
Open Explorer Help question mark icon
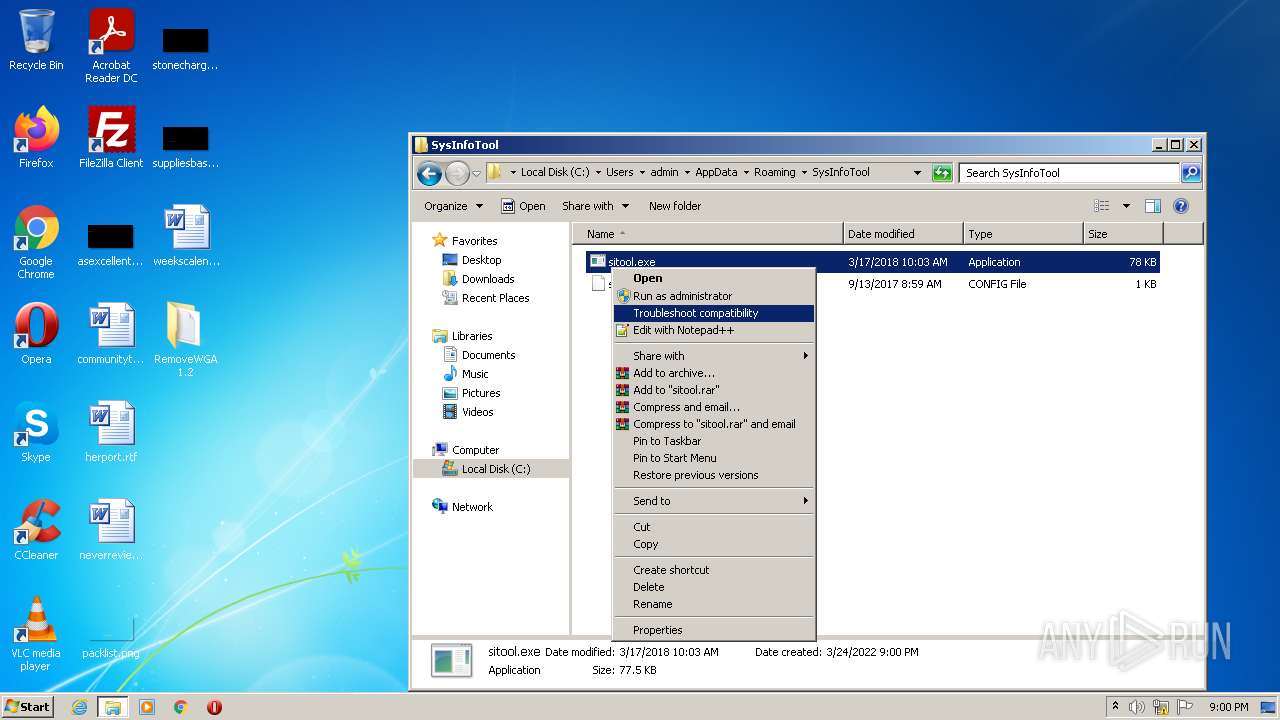[x=1181, y=206]
